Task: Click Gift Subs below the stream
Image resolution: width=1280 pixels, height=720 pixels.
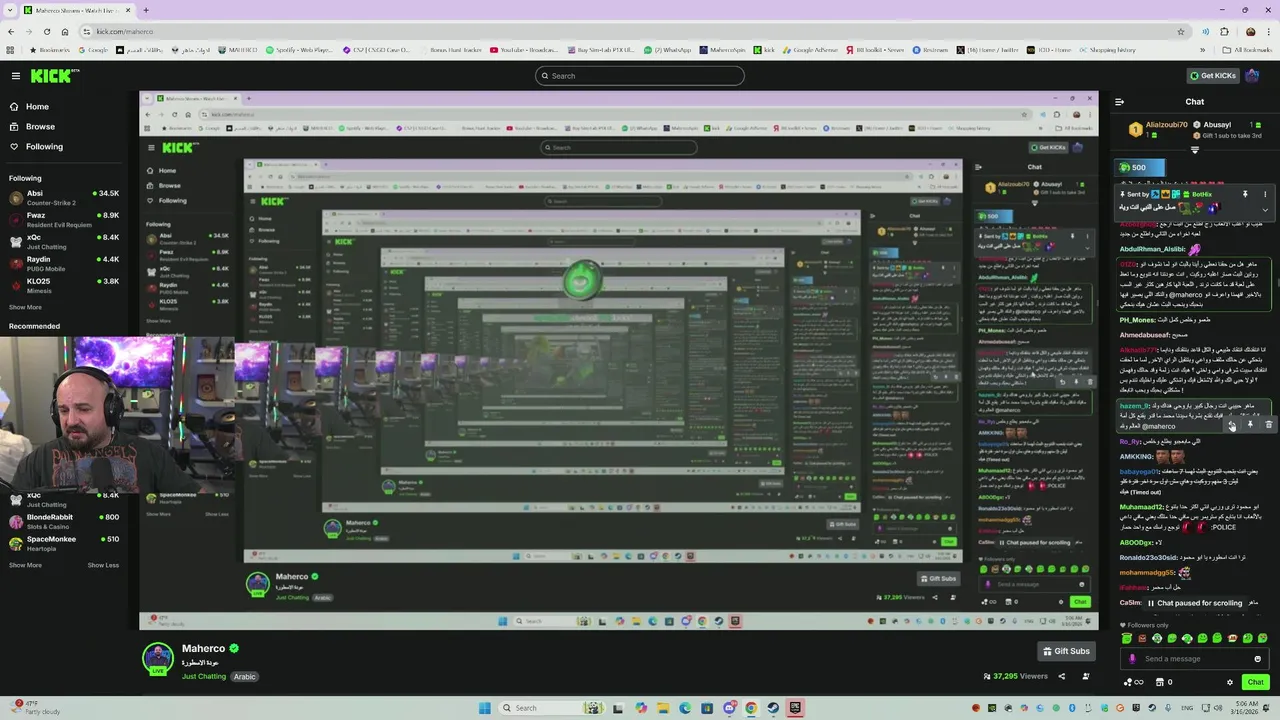Action: coord(1066,651)
